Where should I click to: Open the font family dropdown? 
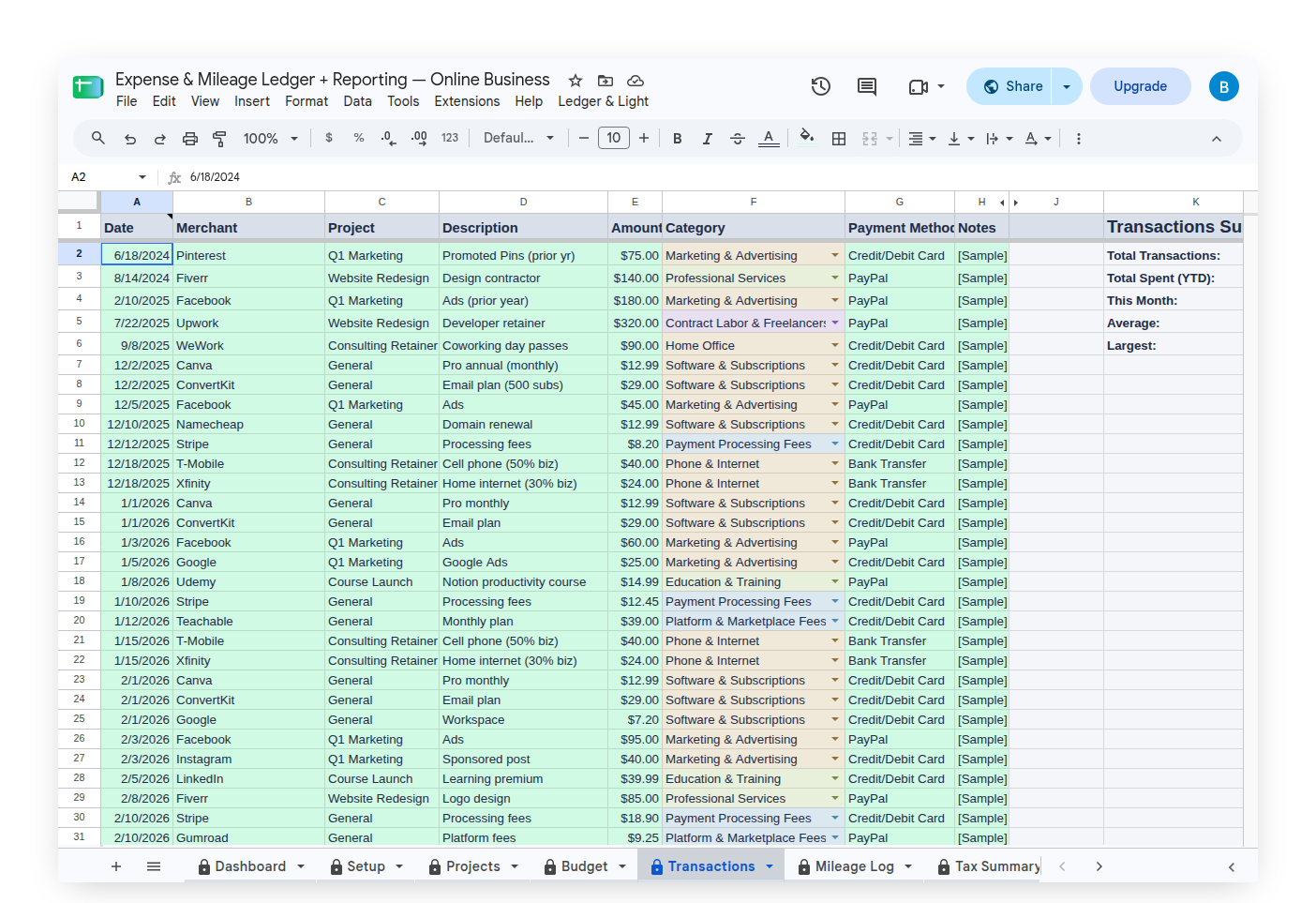[518, 138]
